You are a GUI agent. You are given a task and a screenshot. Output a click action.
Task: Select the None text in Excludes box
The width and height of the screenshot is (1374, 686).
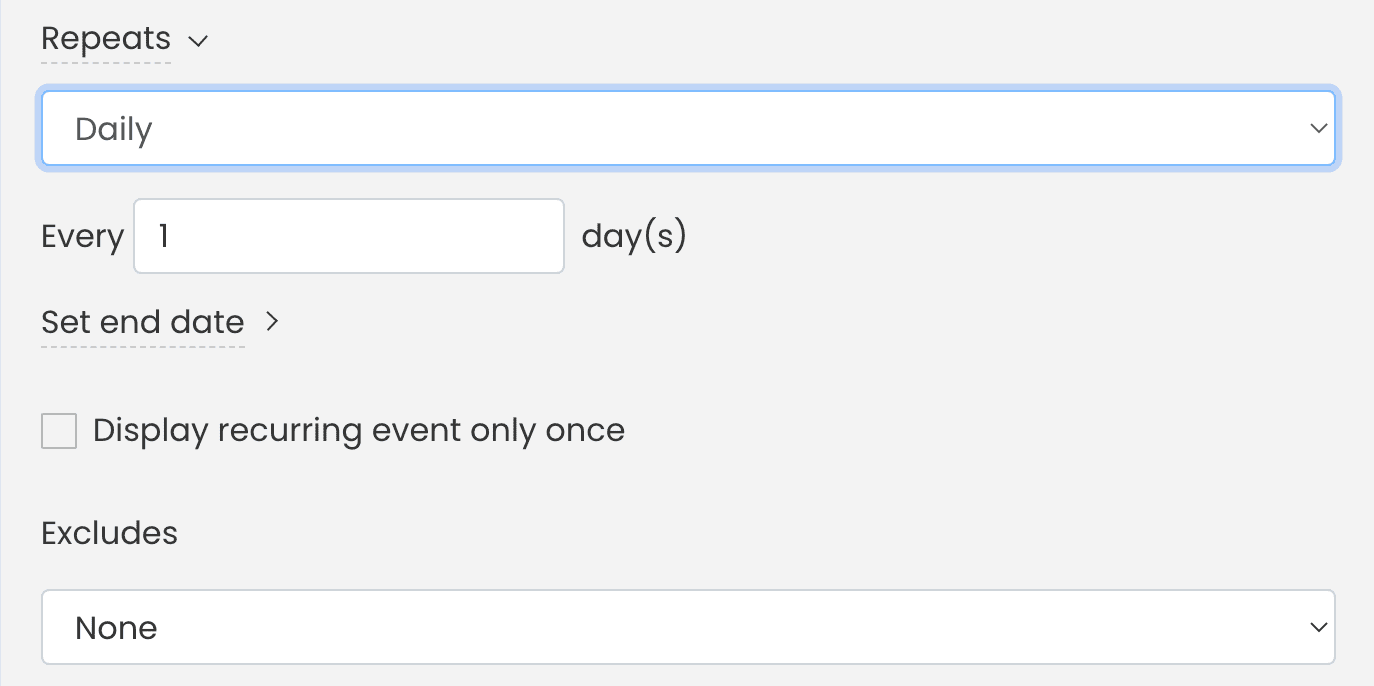pos(116,628)
